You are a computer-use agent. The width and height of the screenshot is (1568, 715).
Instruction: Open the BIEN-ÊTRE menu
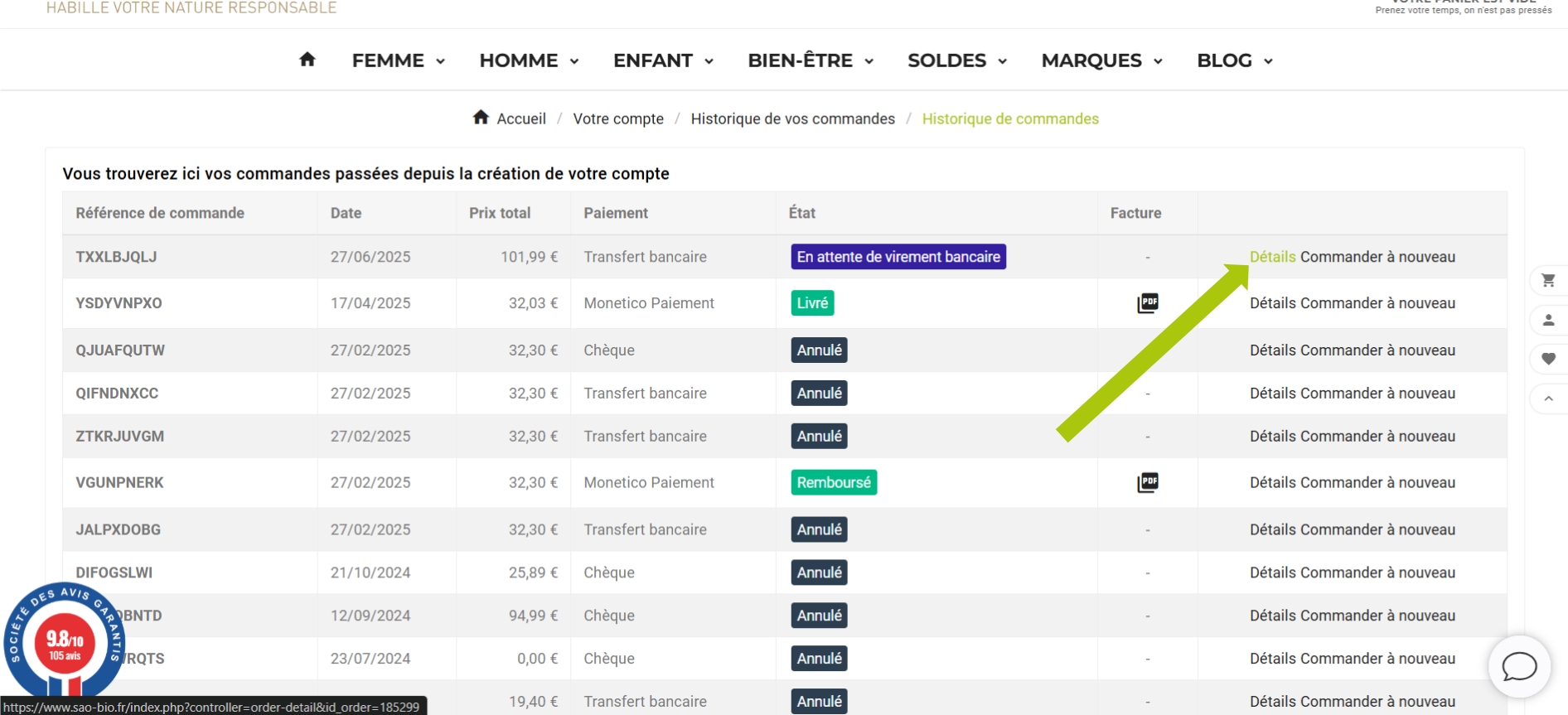(811, 60)
